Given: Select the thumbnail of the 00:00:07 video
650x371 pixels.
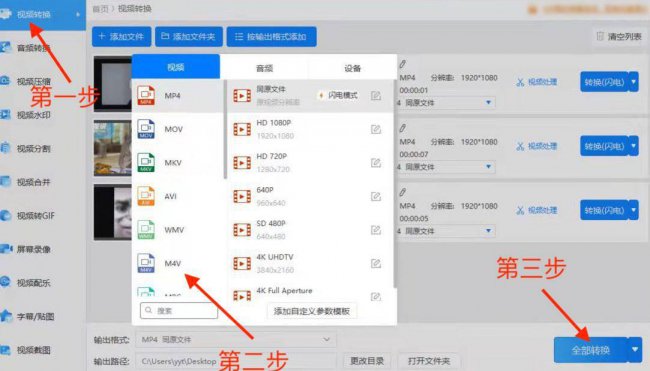Looking at the screenshot, I should [x=113, y=148].
